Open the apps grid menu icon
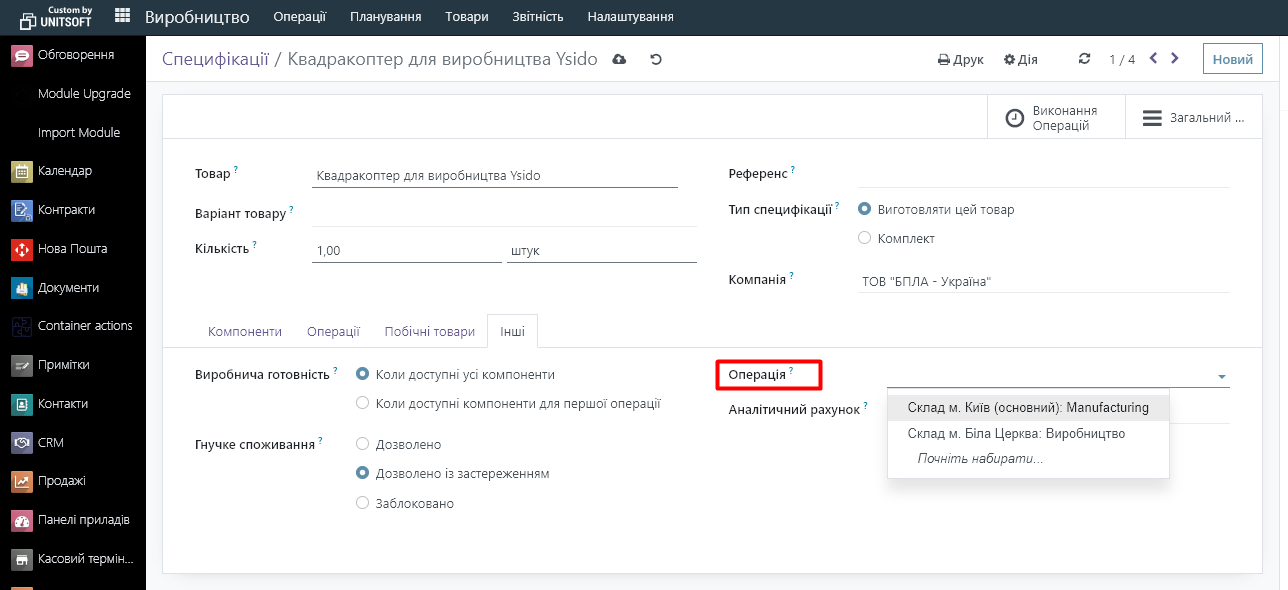1288x590 pixels. (122, 16)
